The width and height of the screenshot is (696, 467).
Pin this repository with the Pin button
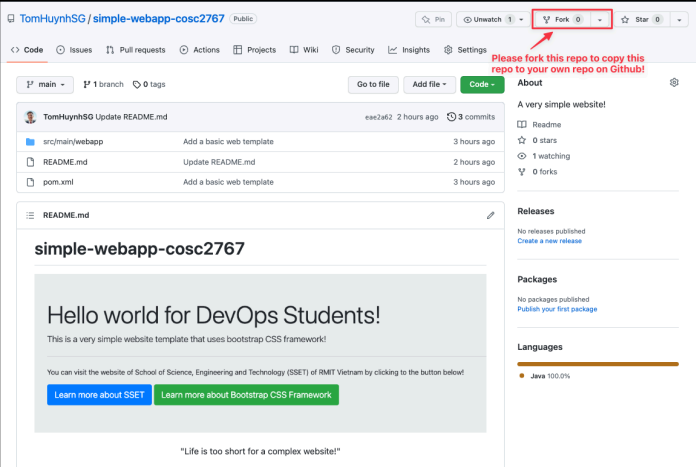point(433,20)
